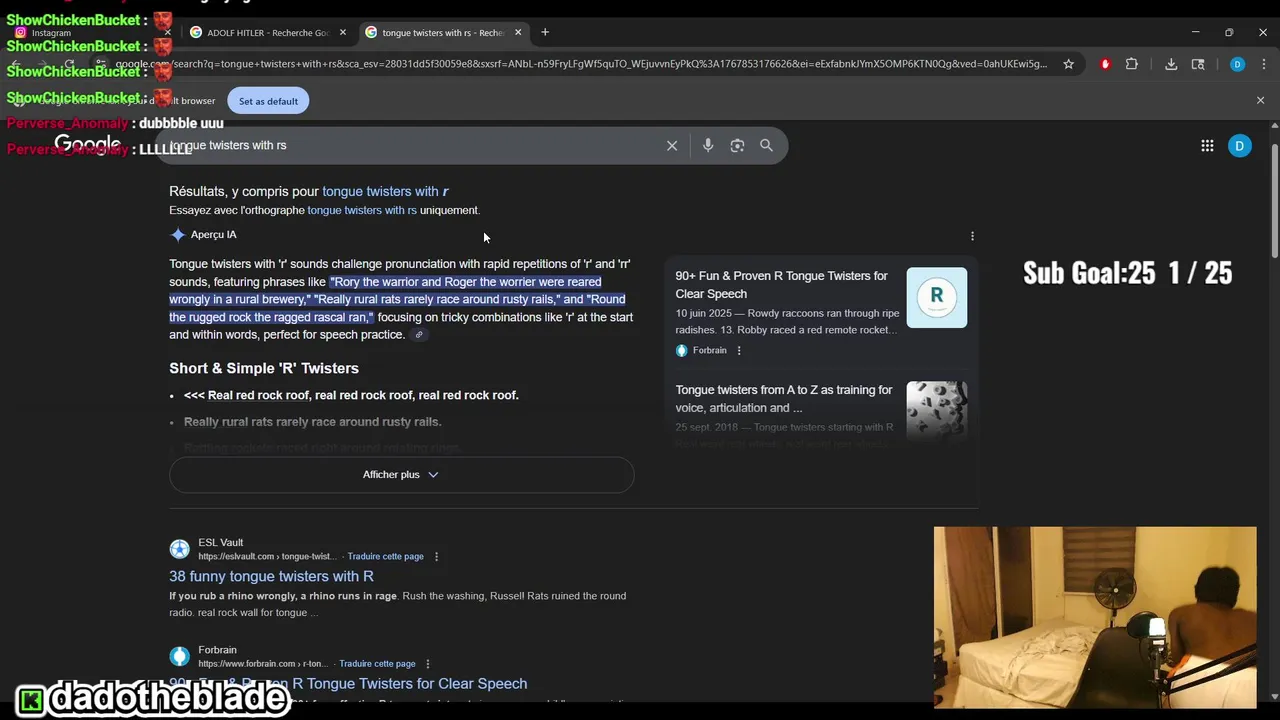Expand AI overview with Afficher plus
This screenshot has height=720, width=1280.
(401, 475)
